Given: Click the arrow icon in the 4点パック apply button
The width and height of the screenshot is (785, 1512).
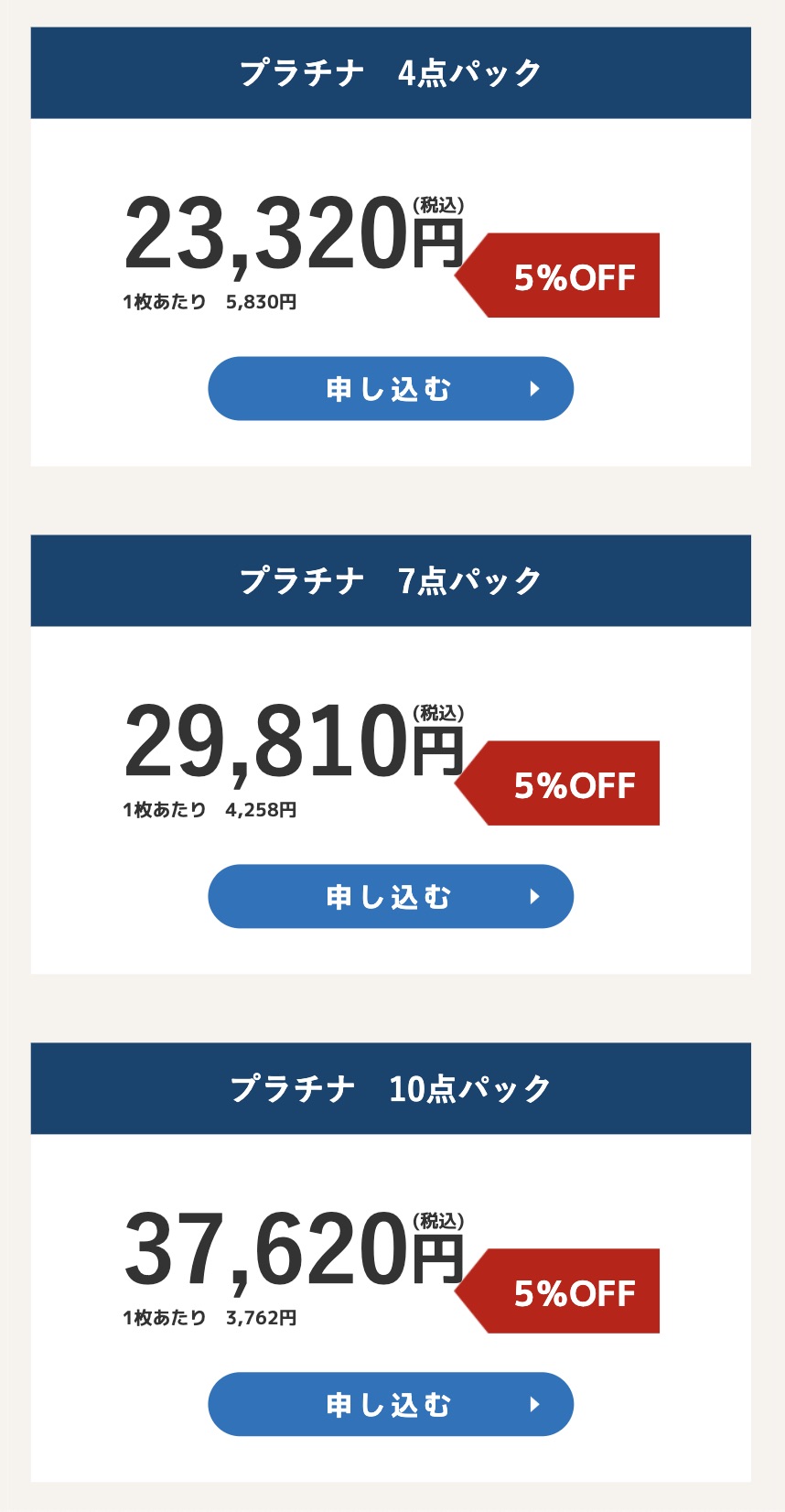Looking at the screenshot, I should pyautogui.click(x=535, y=389).
